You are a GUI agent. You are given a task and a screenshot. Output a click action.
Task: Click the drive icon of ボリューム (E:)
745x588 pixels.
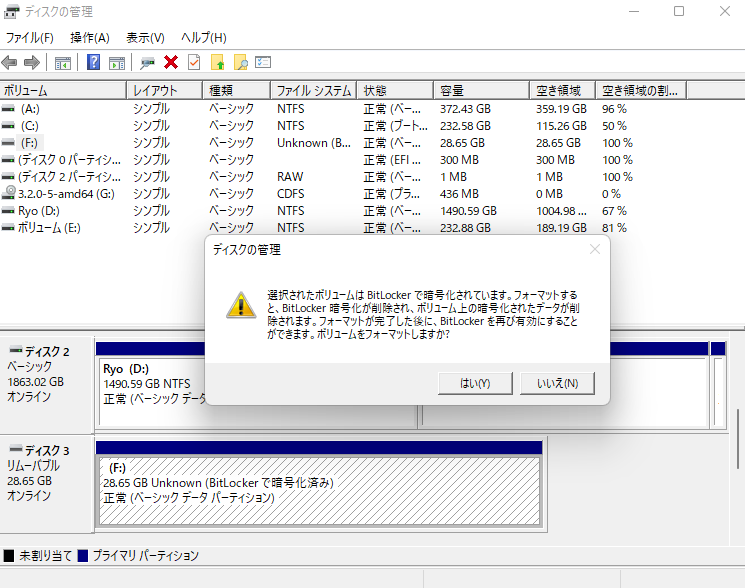coord(8,228)
